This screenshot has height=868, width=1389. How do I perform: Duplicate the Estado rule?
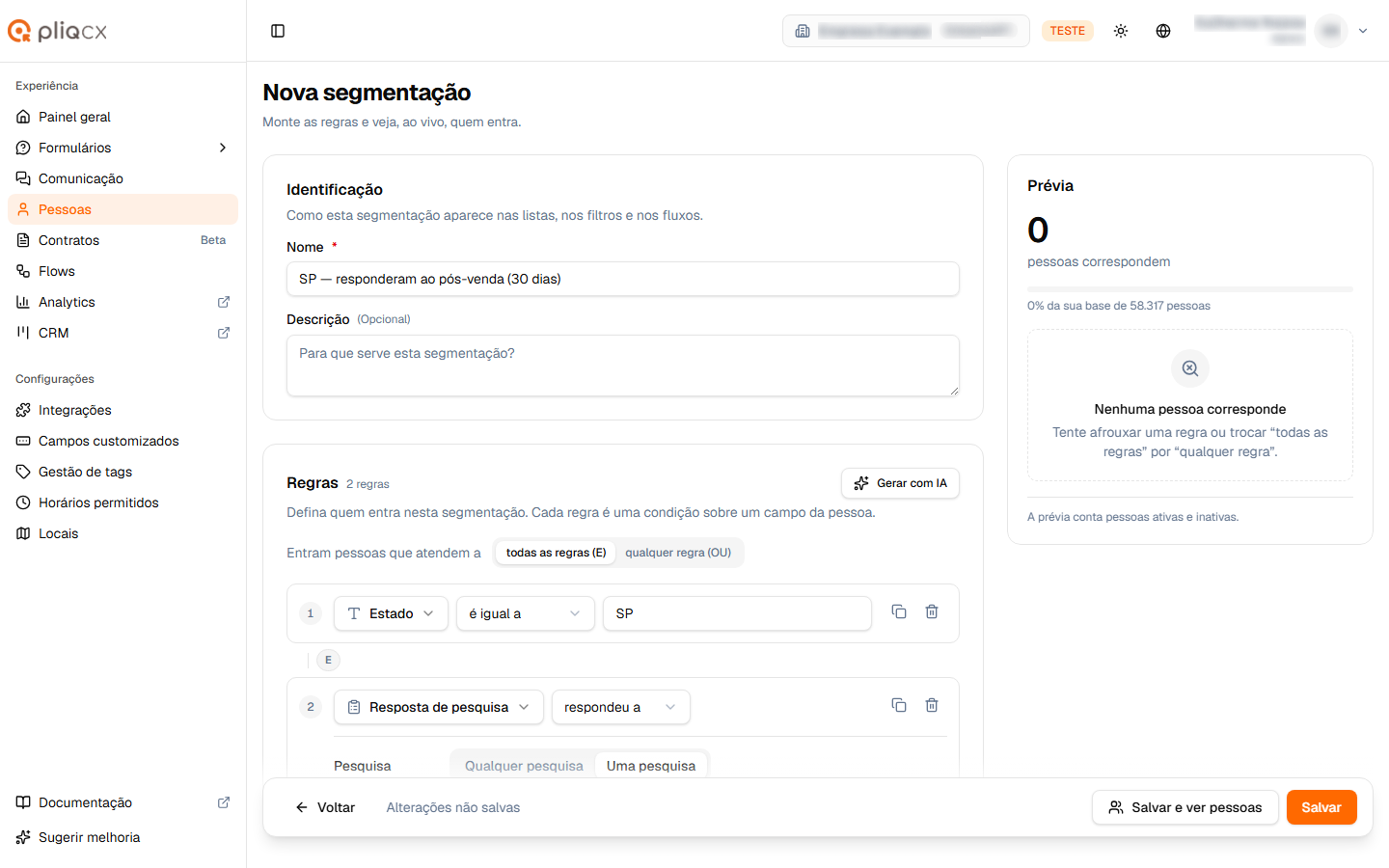899,611
